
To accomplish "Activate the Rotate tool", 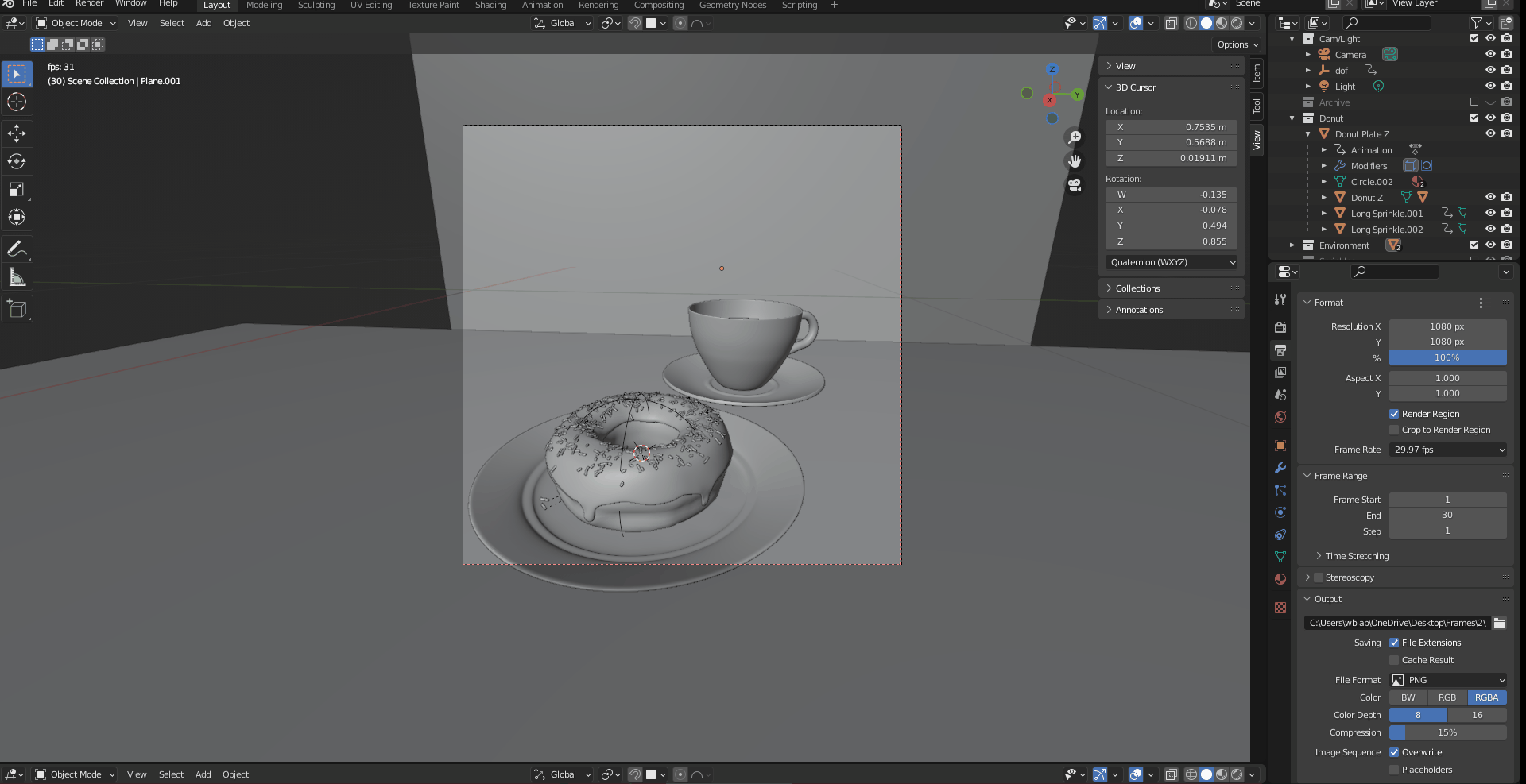I will tap(17, 161).
